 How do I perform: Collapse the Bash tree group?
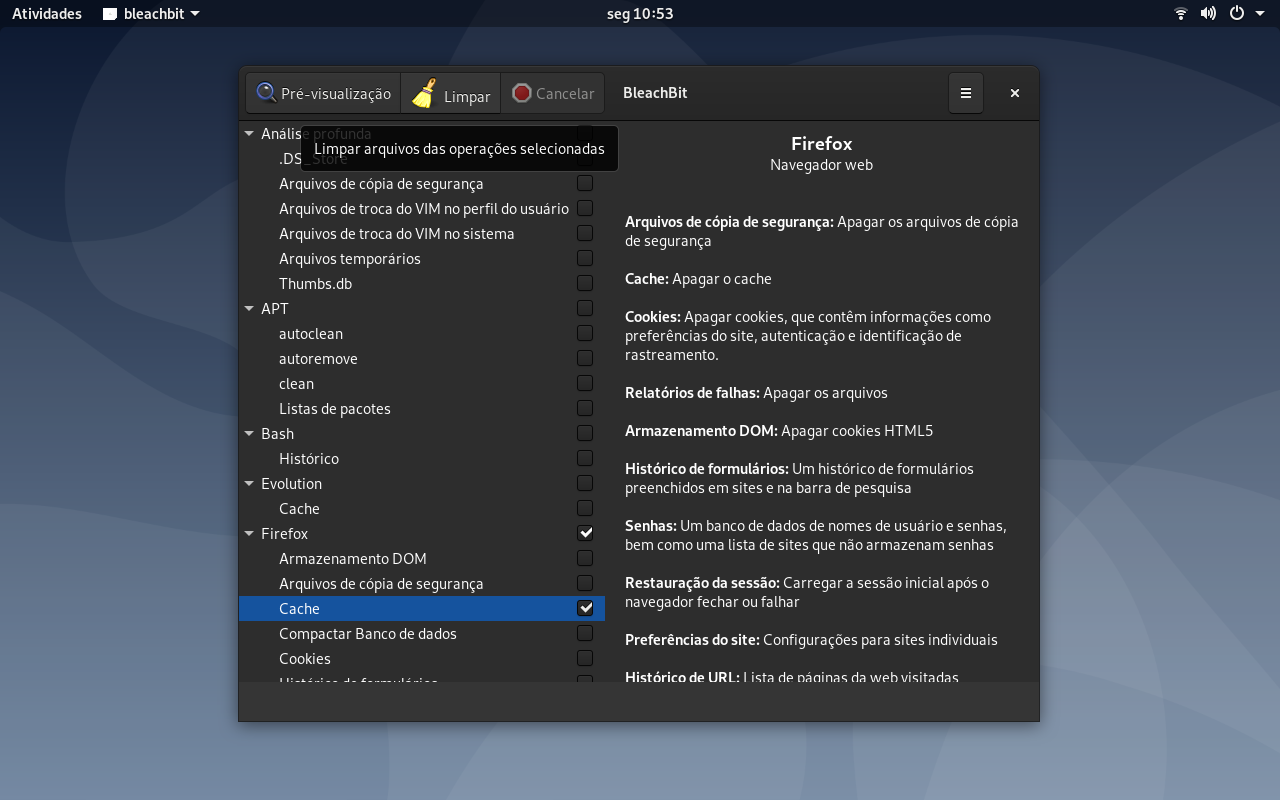(x=249, y=433)
